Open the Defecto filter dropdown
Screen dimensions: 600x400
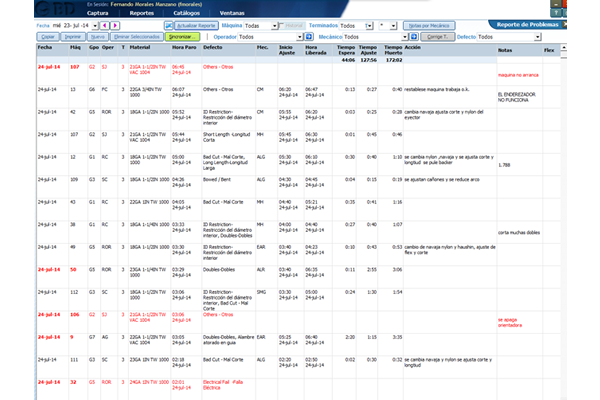536,36
